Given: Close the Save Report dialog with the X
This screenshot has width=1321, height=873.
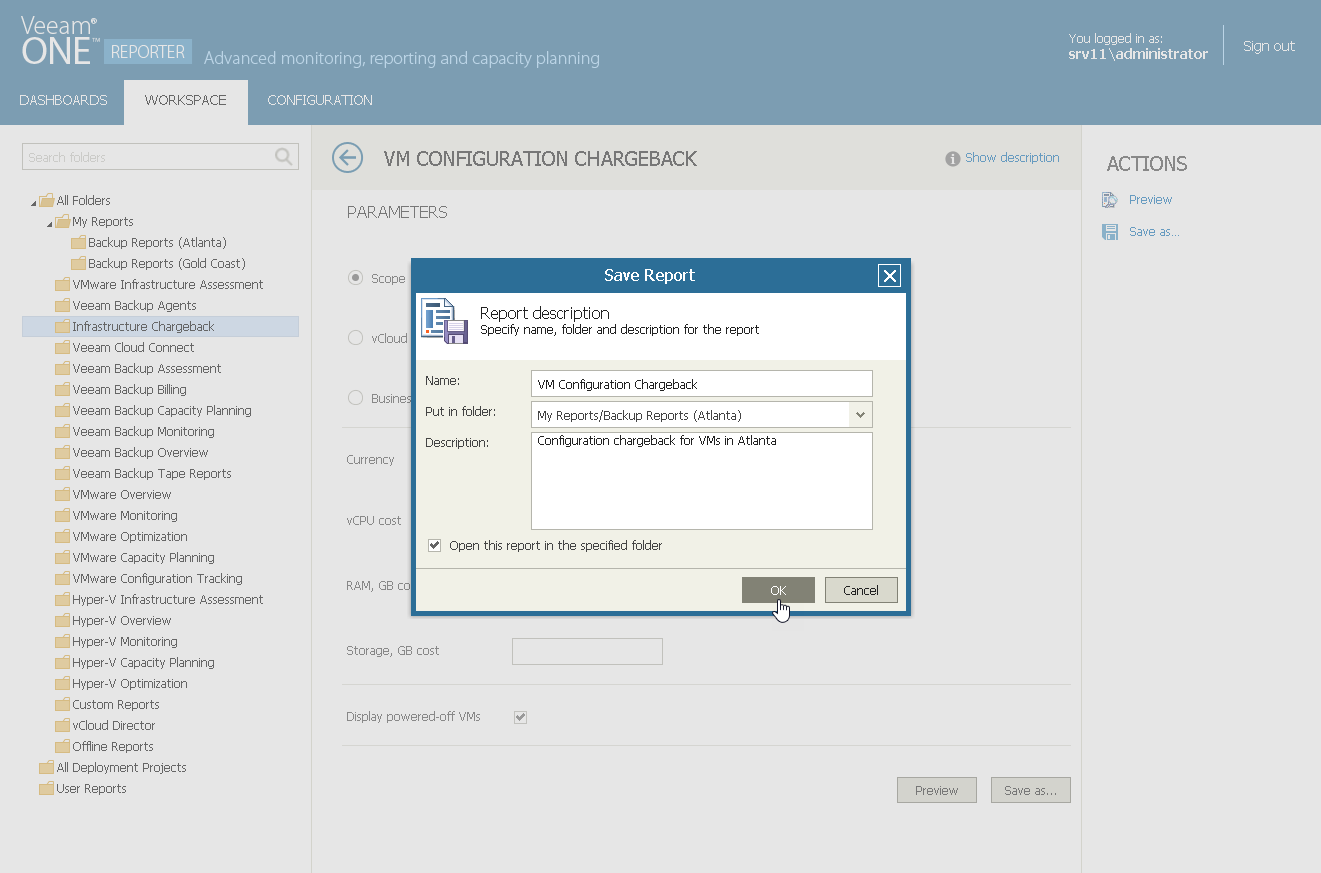Looking at the screenshot, I should pyautogui.click(x=889, y=276).
